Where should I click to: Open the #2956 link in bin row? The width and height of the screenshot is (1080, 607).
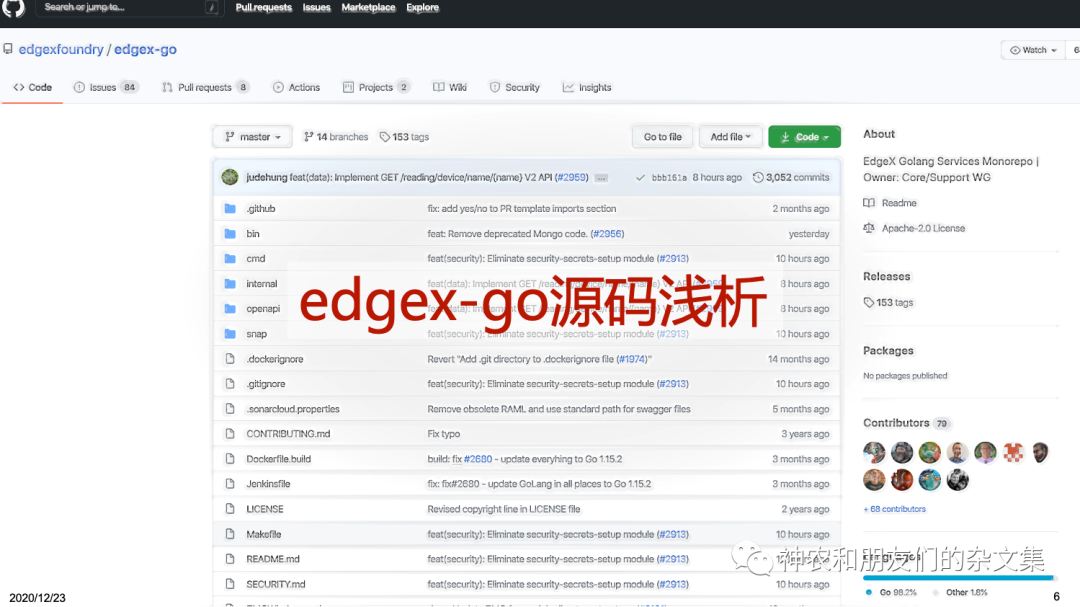tap(607, 234)
